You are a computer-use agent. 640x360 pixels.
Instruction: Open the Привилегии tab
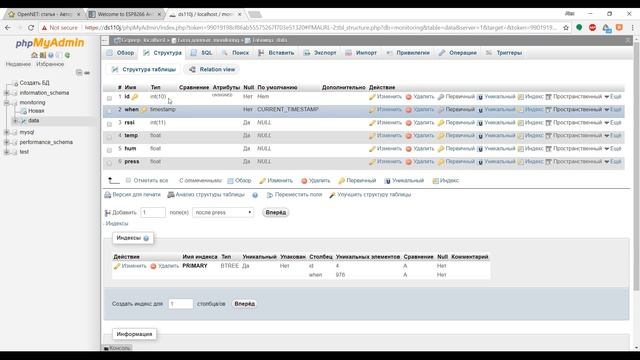pos(408,53)
